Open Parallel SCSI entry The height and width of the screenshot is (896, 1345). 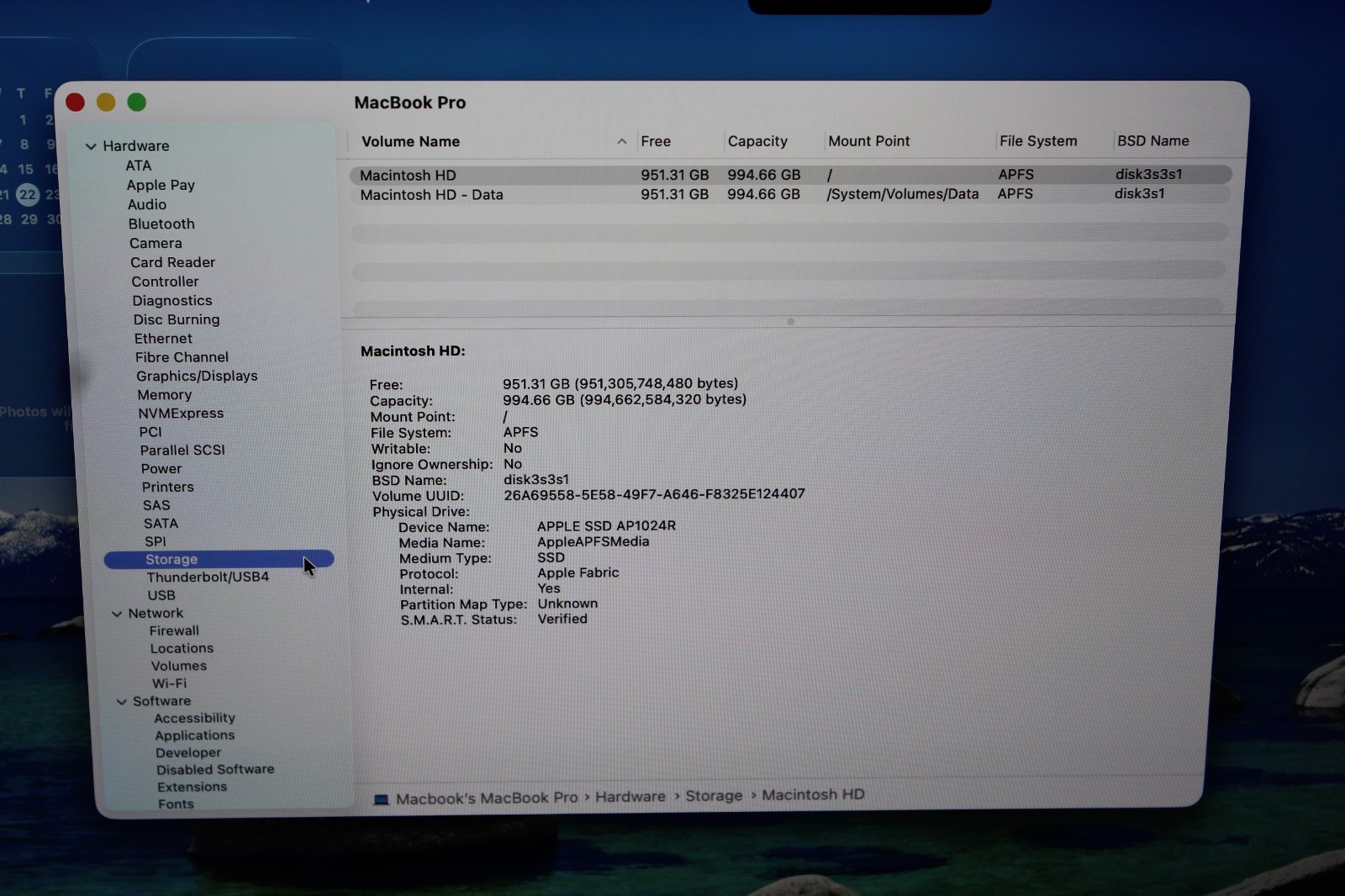coord(182,450)
